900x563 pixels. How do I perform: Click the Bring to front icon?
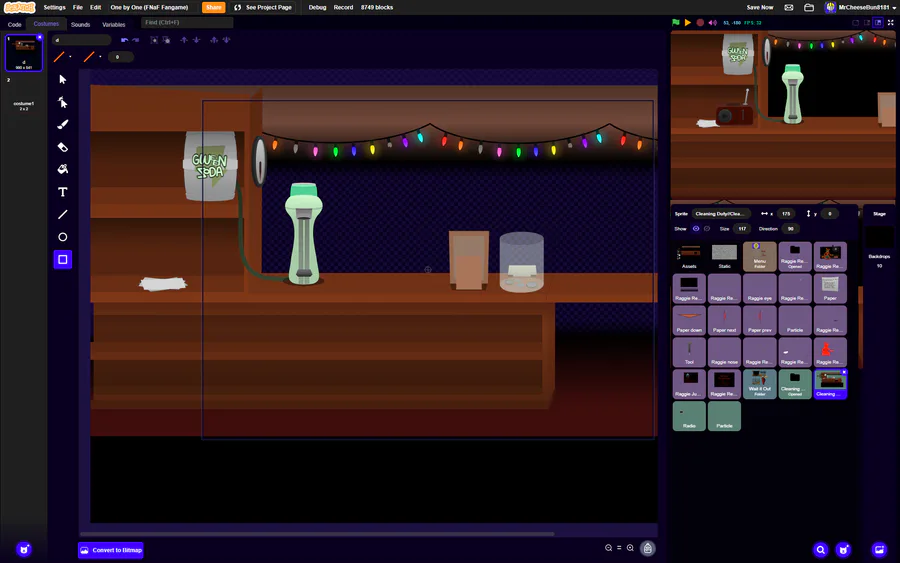(214, 40)
